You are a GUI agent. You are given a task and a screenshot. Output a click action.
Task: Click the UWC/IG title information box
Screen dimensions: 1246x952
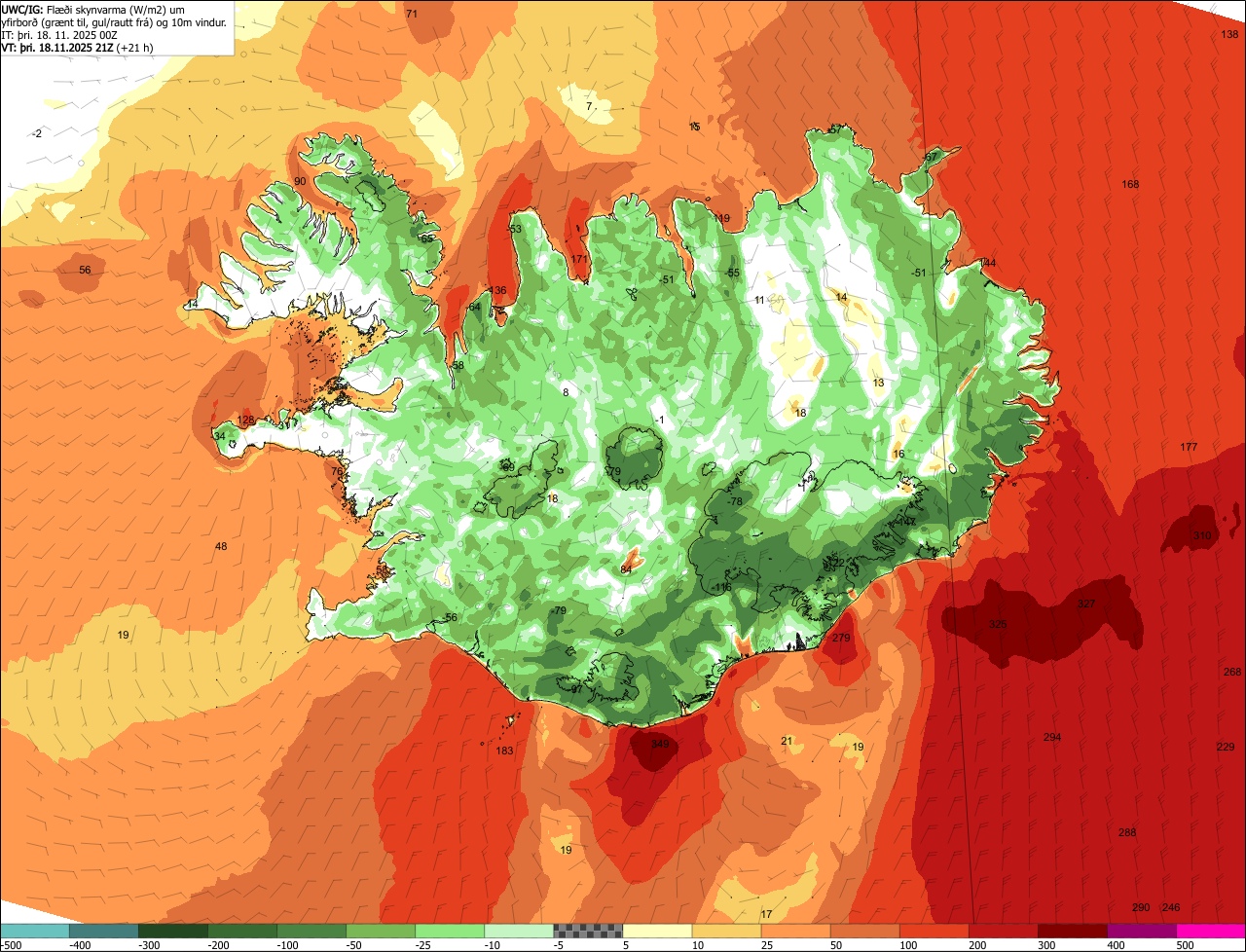[117, 27]
